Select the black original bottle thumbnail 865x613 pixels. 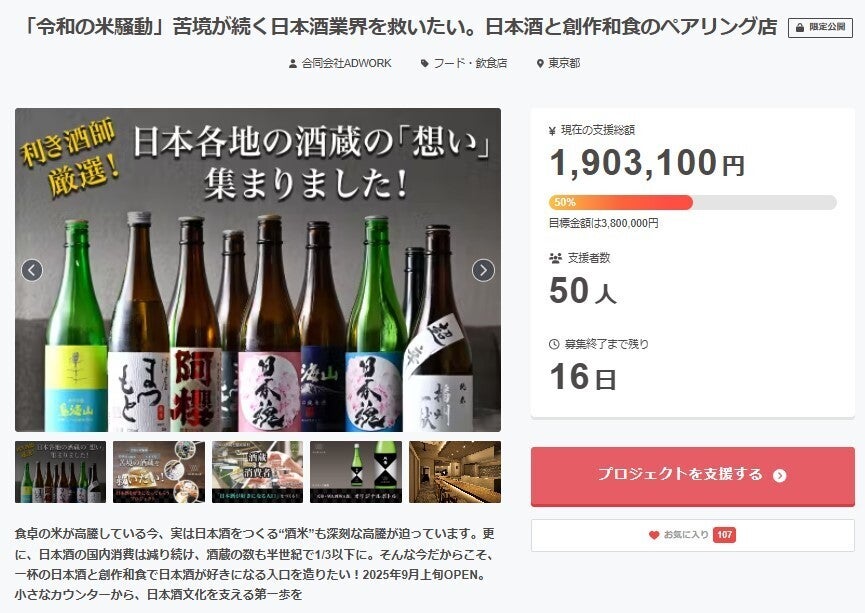click(356, 472)
